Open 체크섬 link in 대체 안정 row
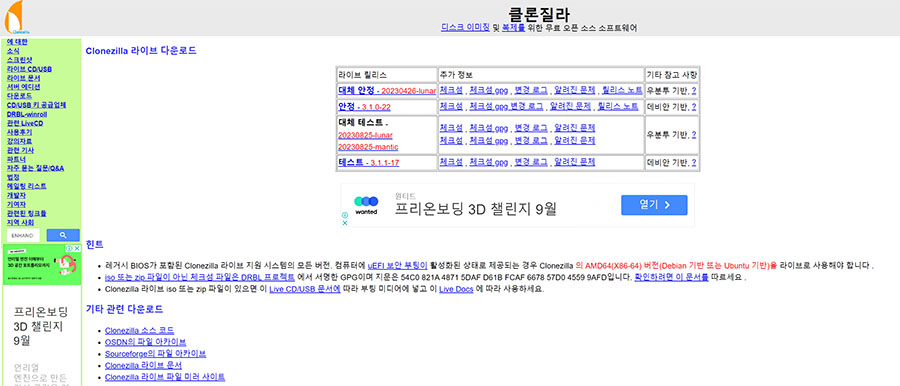This screenshot has width=900, height=386. [x=451, y=90]
